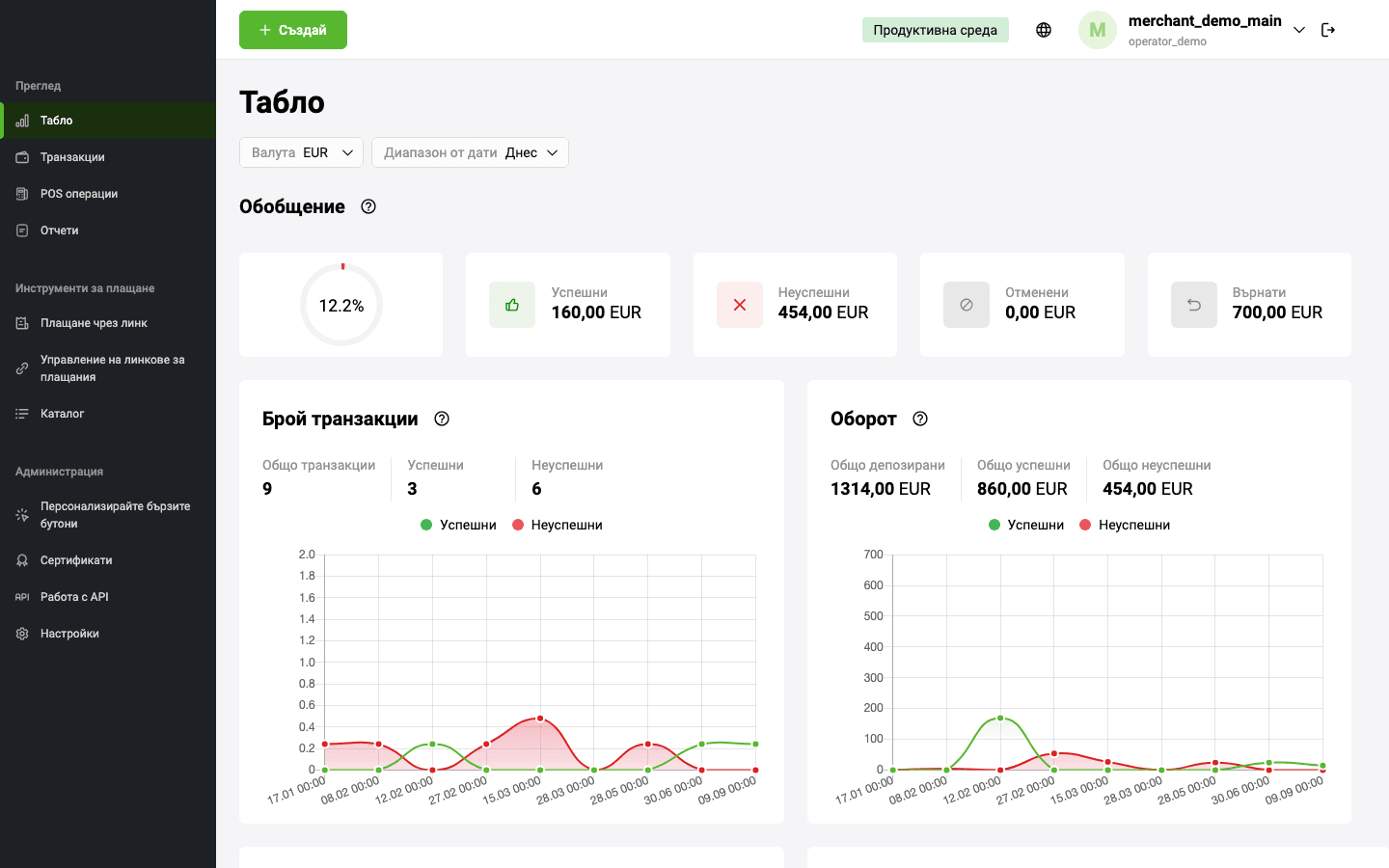
Task: Click the thumbs-up Успешни icon
Action: point(512,305)
